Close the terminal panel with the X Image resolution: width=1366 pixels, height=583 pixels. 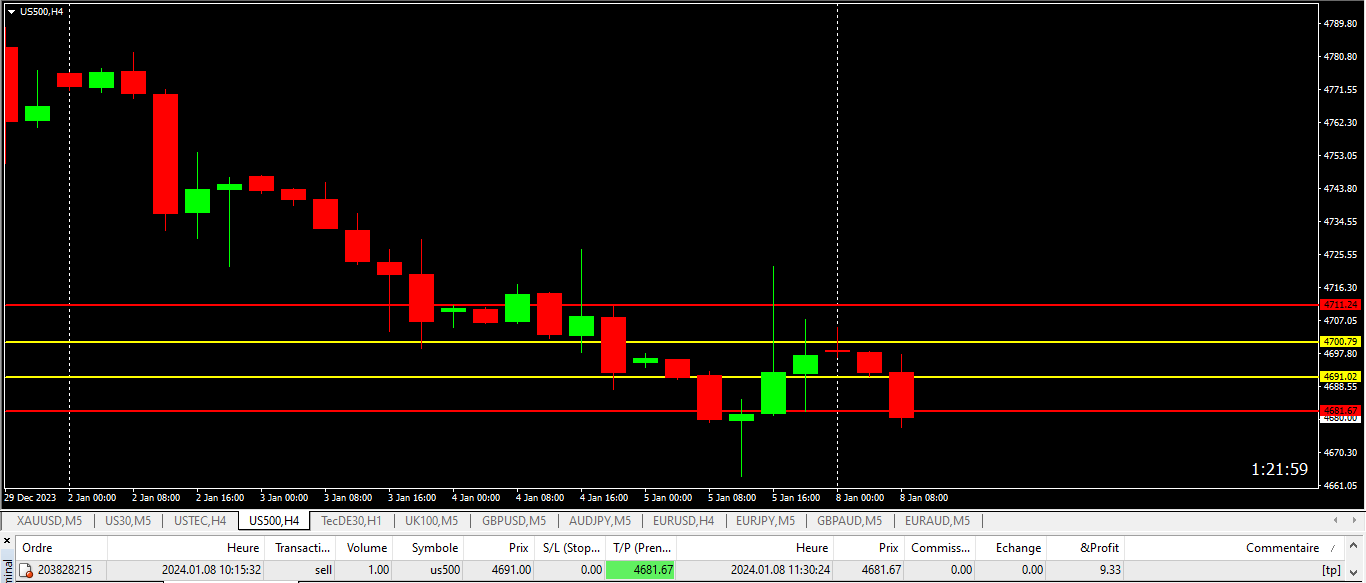(6, 541)
